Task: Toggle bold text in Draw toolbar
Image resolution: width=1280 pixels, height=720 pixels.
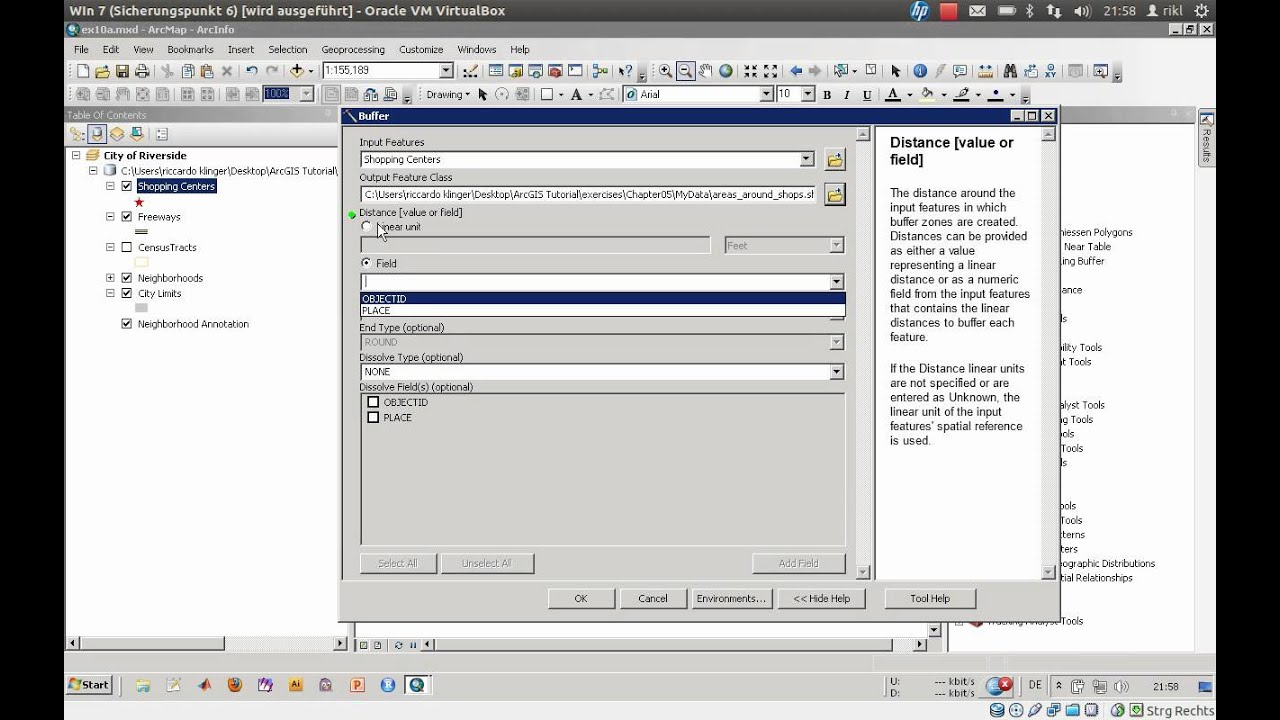Action: pyautogui.click(x=826, y=95)
